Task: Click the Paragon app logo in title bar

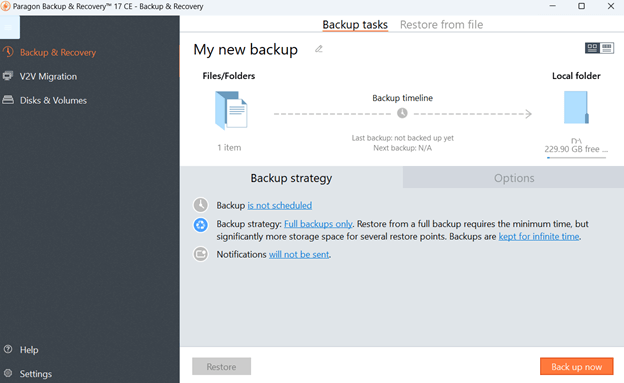Action: [x=6, y=6]
